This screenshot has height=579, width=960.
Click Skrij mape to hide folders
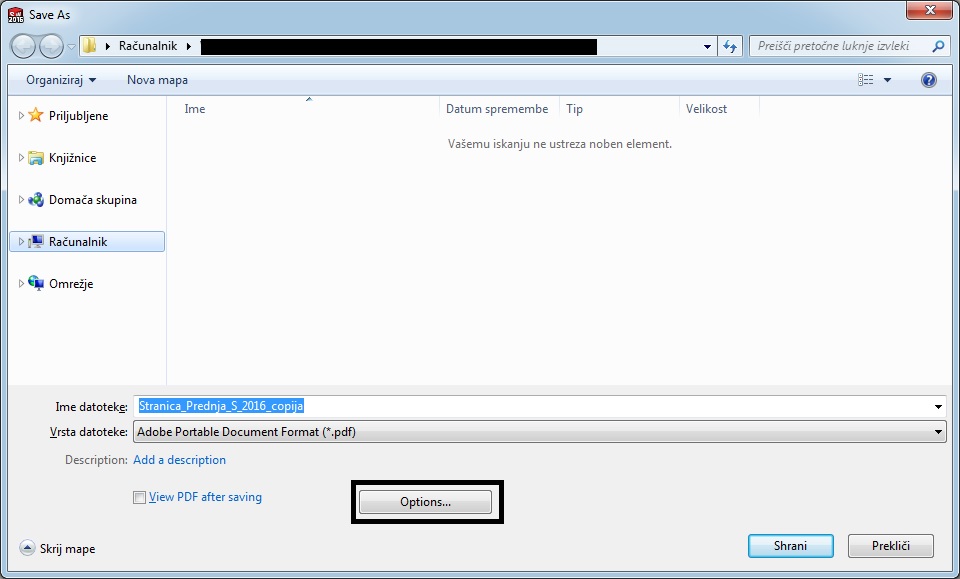(58, 549)
